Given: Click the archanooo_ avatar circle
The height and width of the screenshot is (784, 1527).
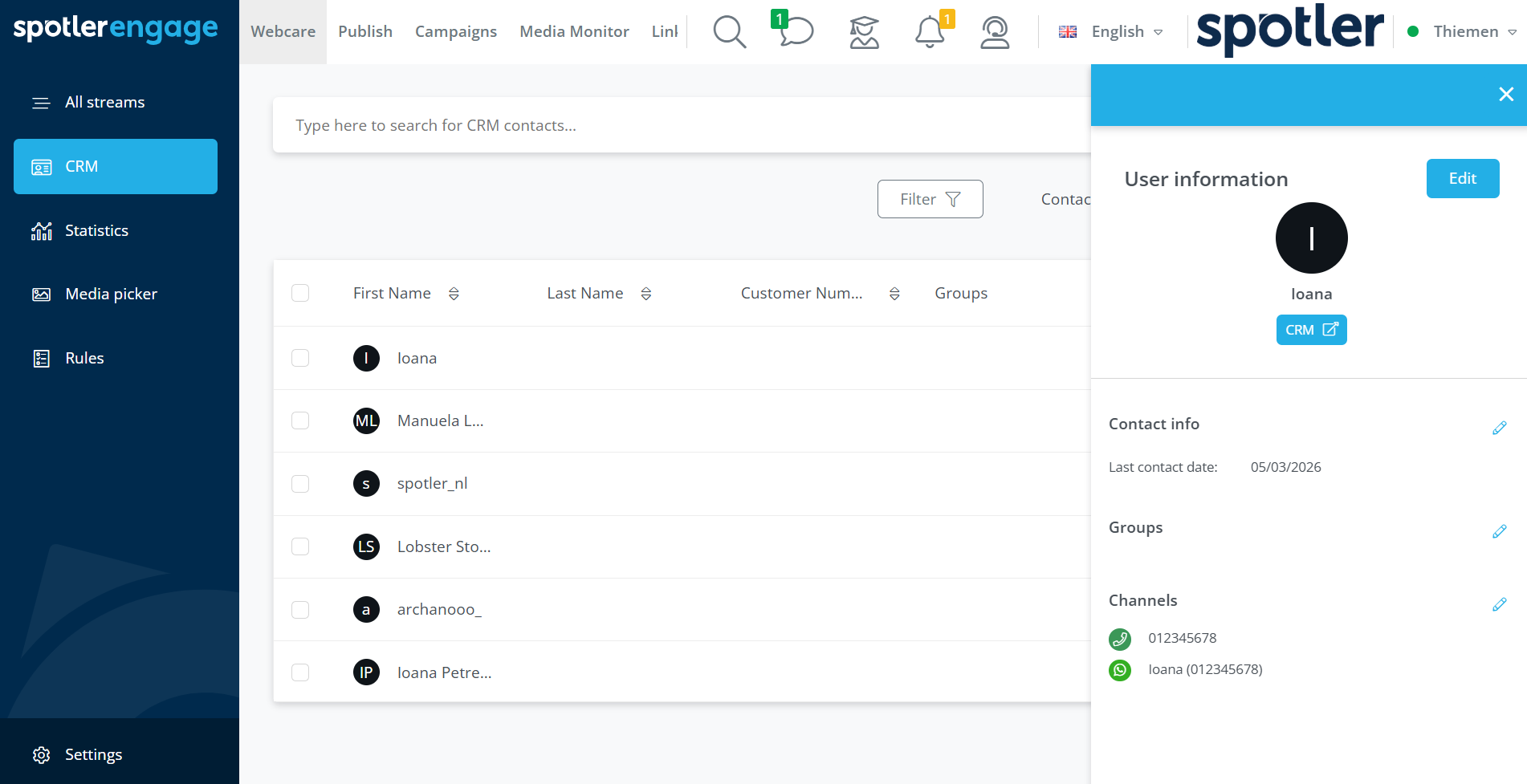Looking at the screenshot, I should click(x=366, y=609).
